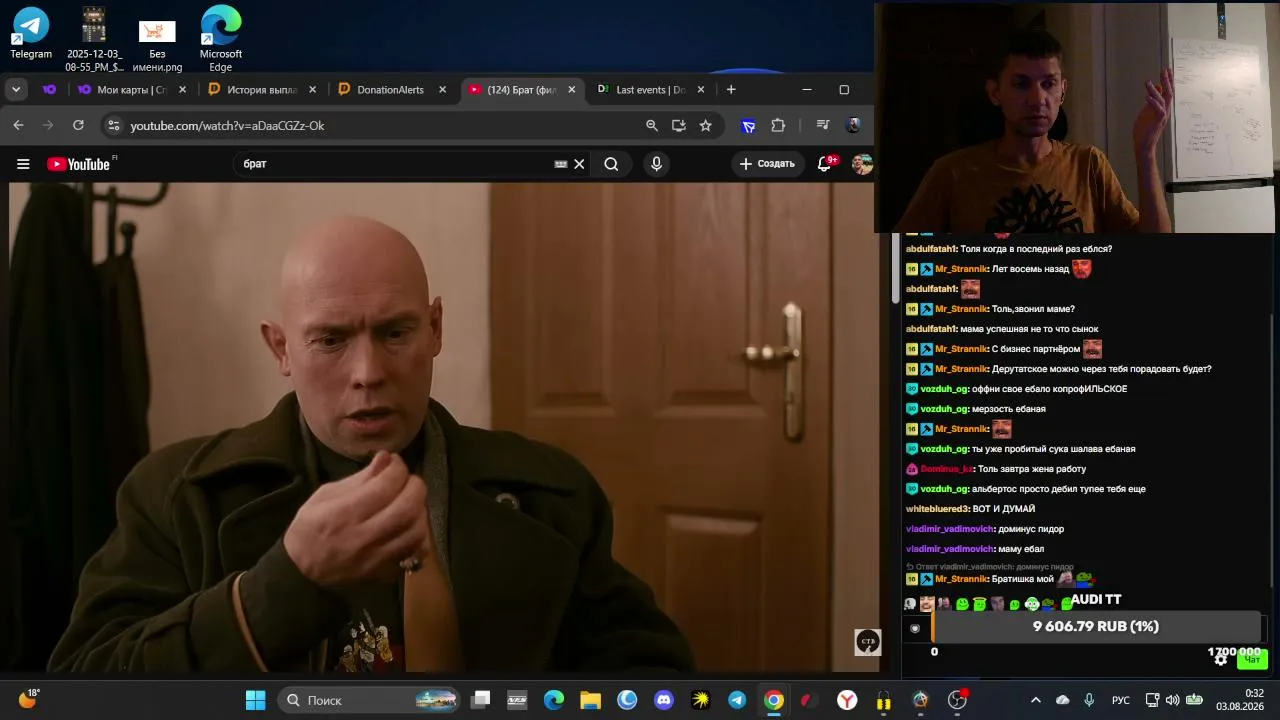Open the 2025-12-03 desktop file
This screenshot has height=720, width=1280.
94,40
